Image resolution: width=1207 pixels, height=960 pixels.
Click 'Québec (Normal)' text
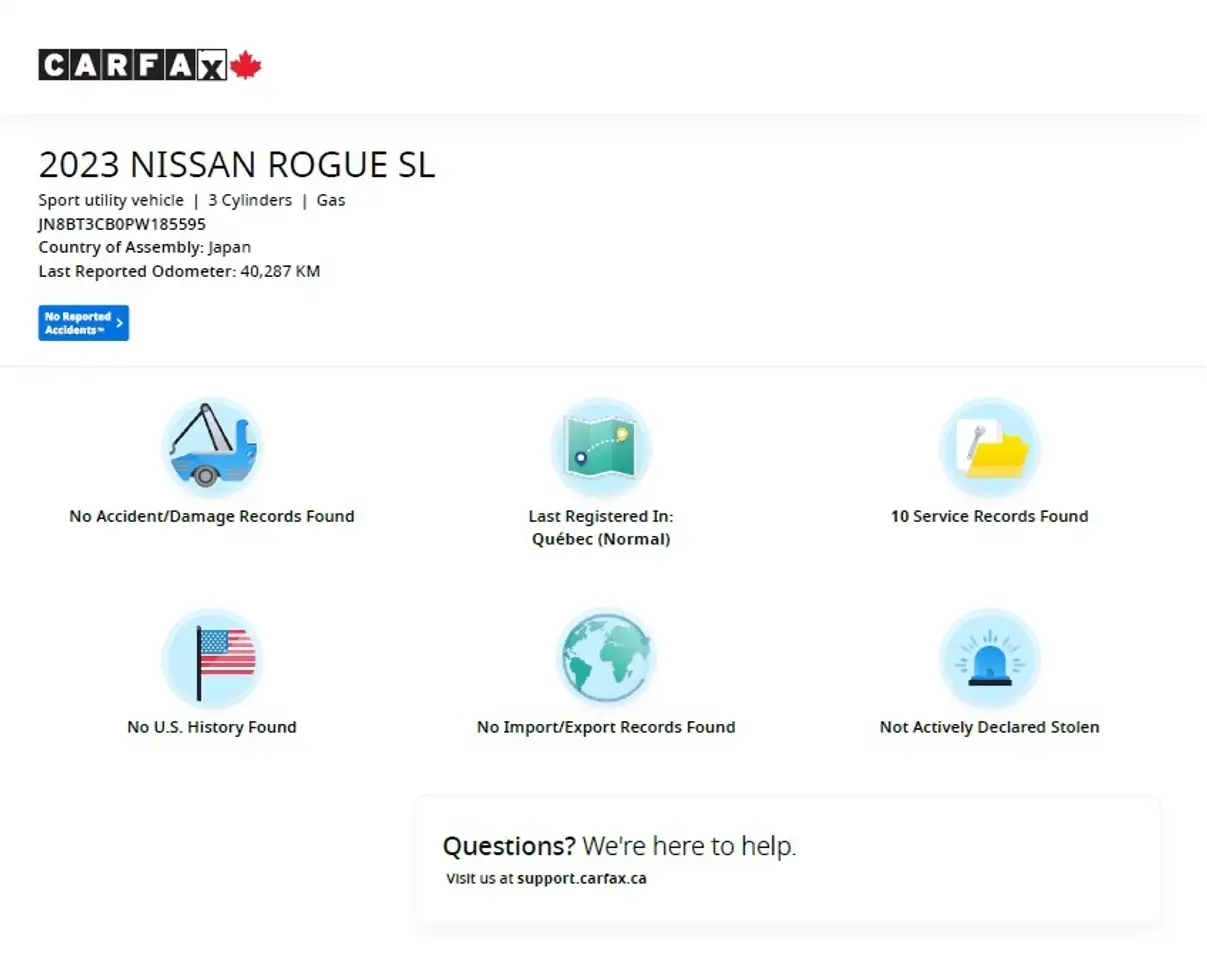pyautogui.click(x=601, y=539)
